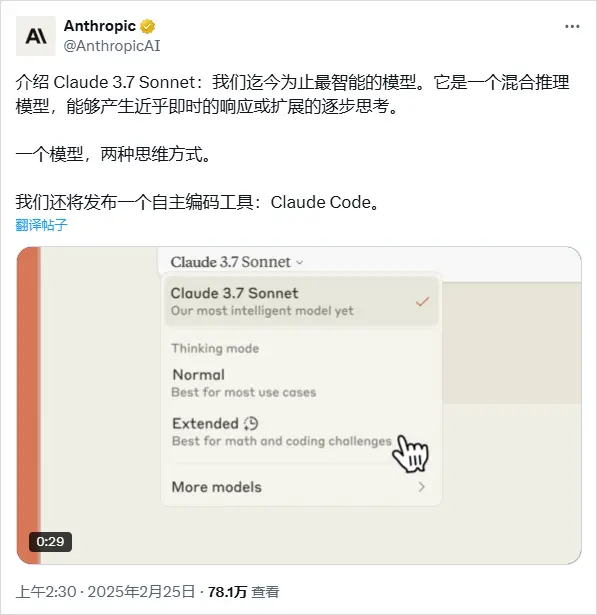Click the 翻译帖子 translate post link
This screenshot has width=597, height=615.
(42, 225)
